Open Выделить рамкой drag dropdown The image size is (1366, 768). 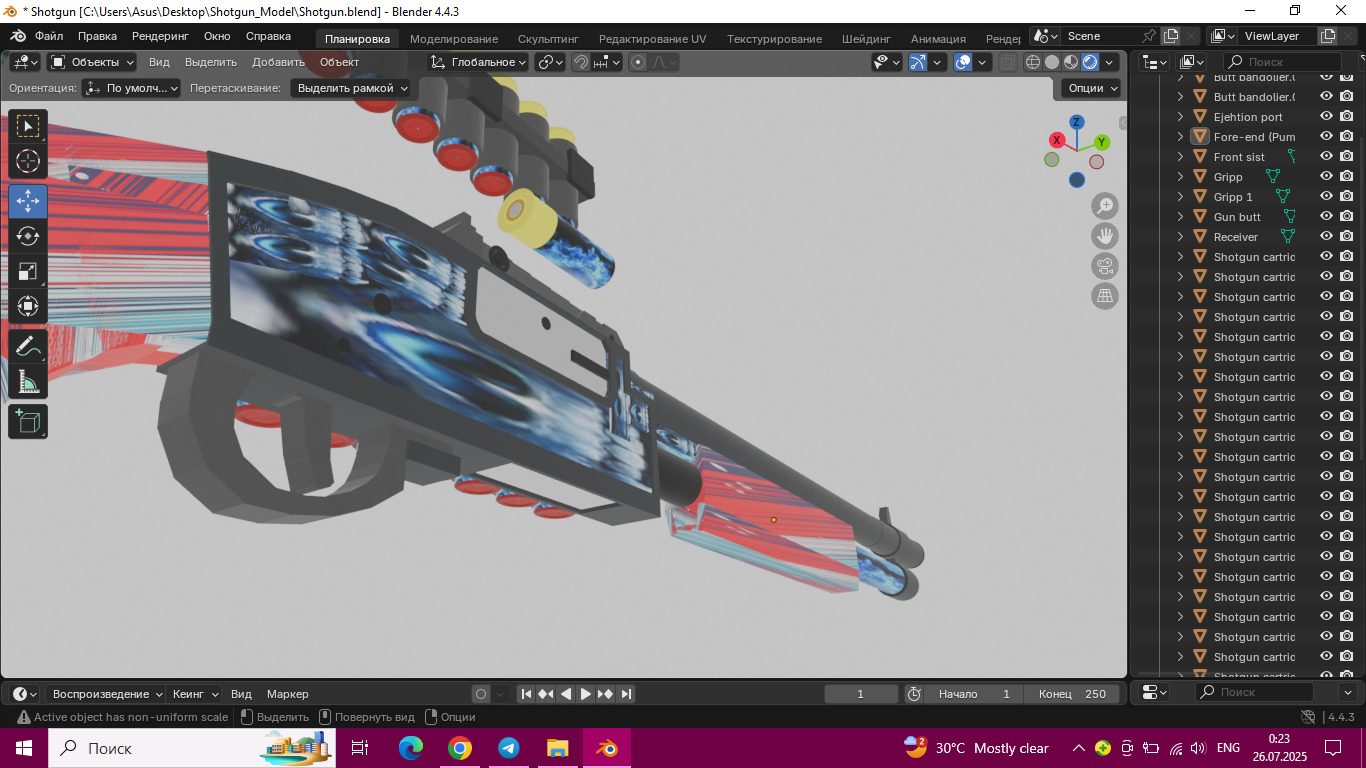point(352,88)
